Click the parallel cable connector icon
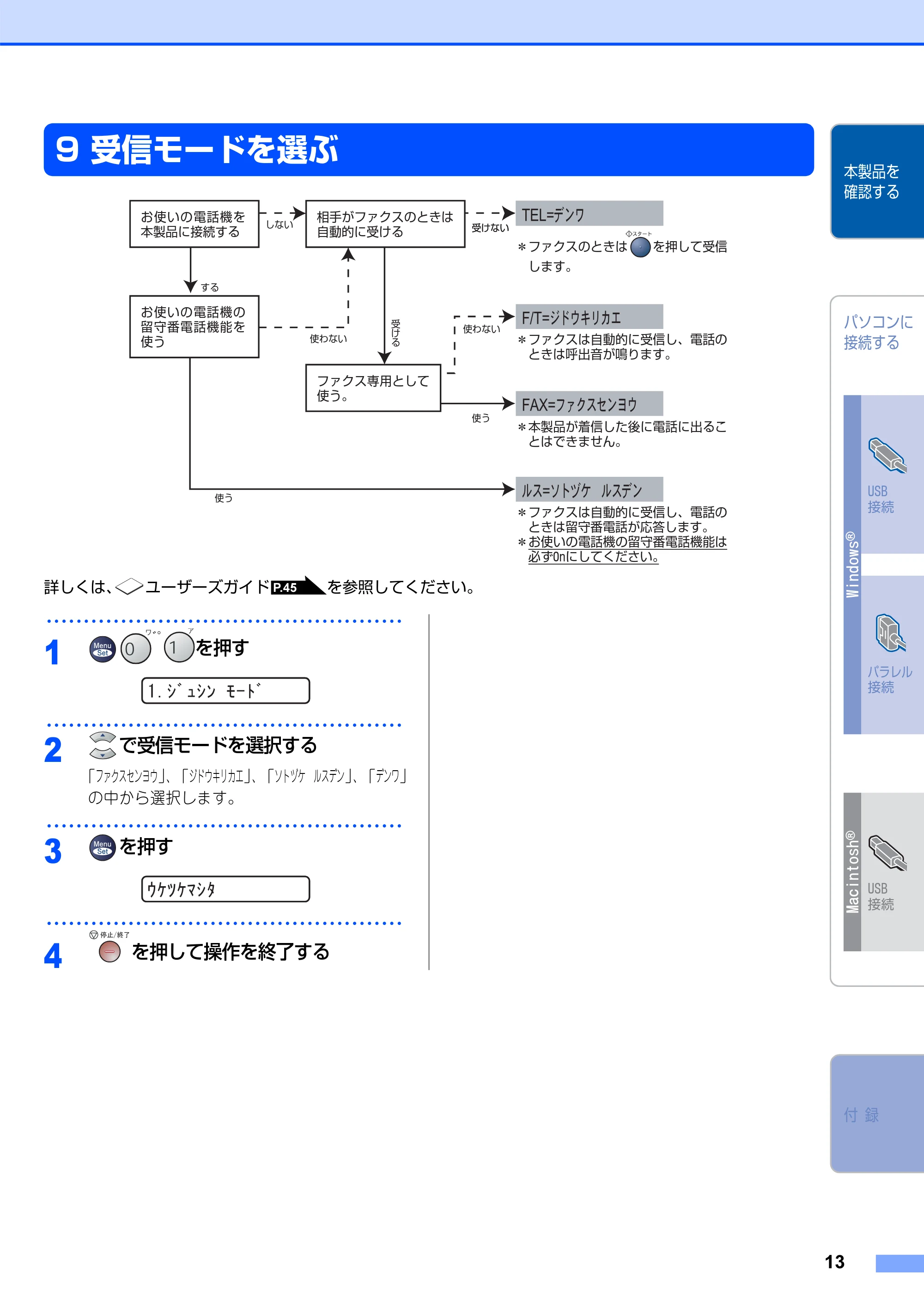The image size is (924, 1308). 890,633
